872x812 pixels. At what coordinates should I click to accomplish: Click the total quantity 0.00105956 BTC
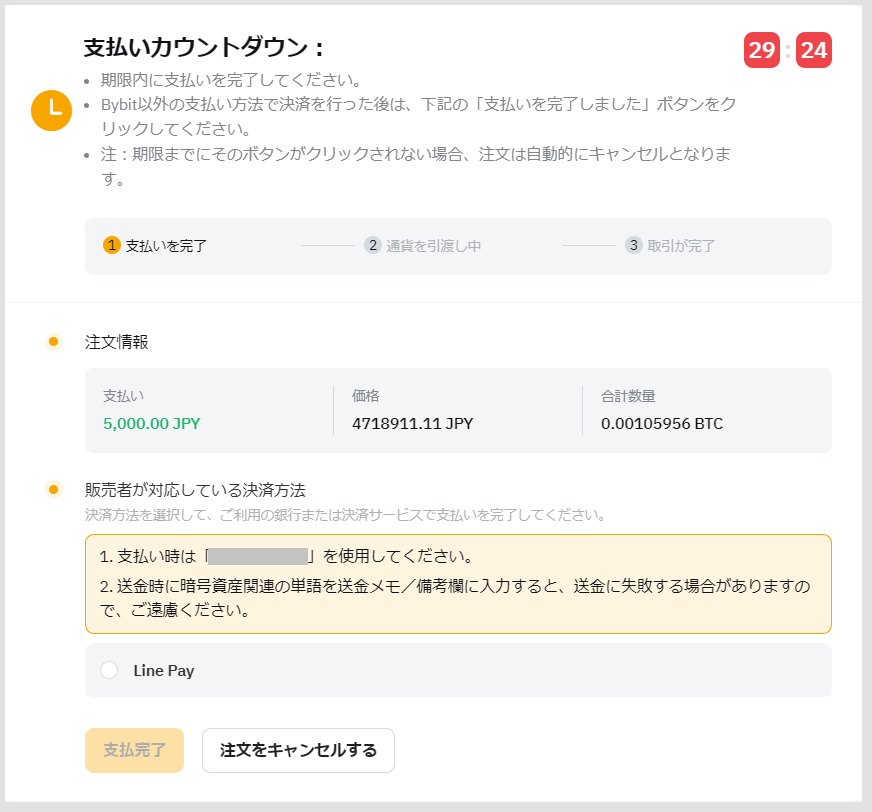click(x=661, y=423)
